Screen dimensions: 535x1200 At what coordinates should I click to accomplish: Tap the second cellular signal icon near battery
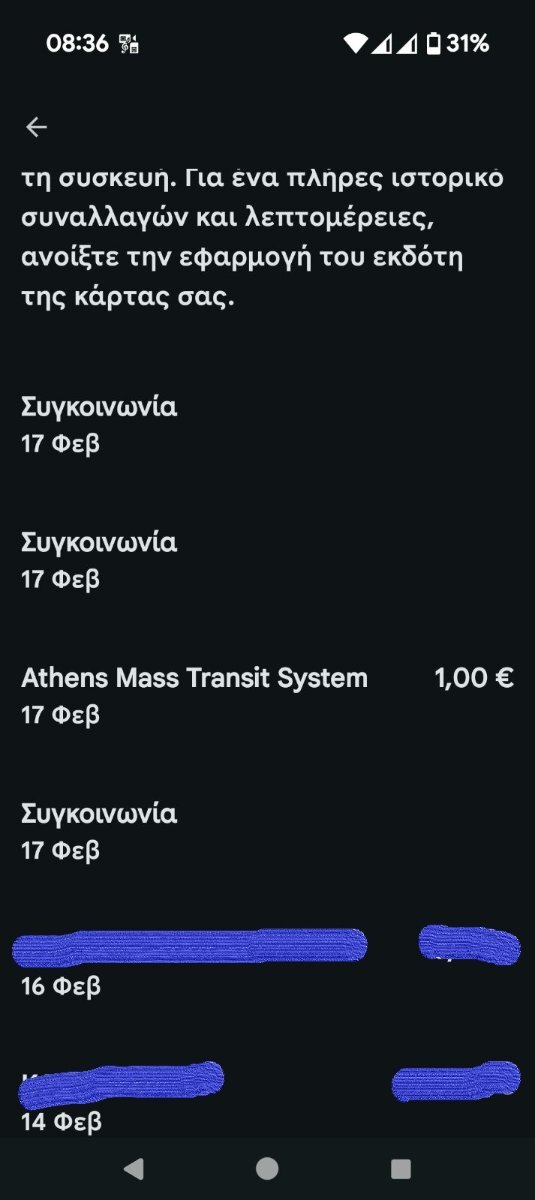(408, 43)
